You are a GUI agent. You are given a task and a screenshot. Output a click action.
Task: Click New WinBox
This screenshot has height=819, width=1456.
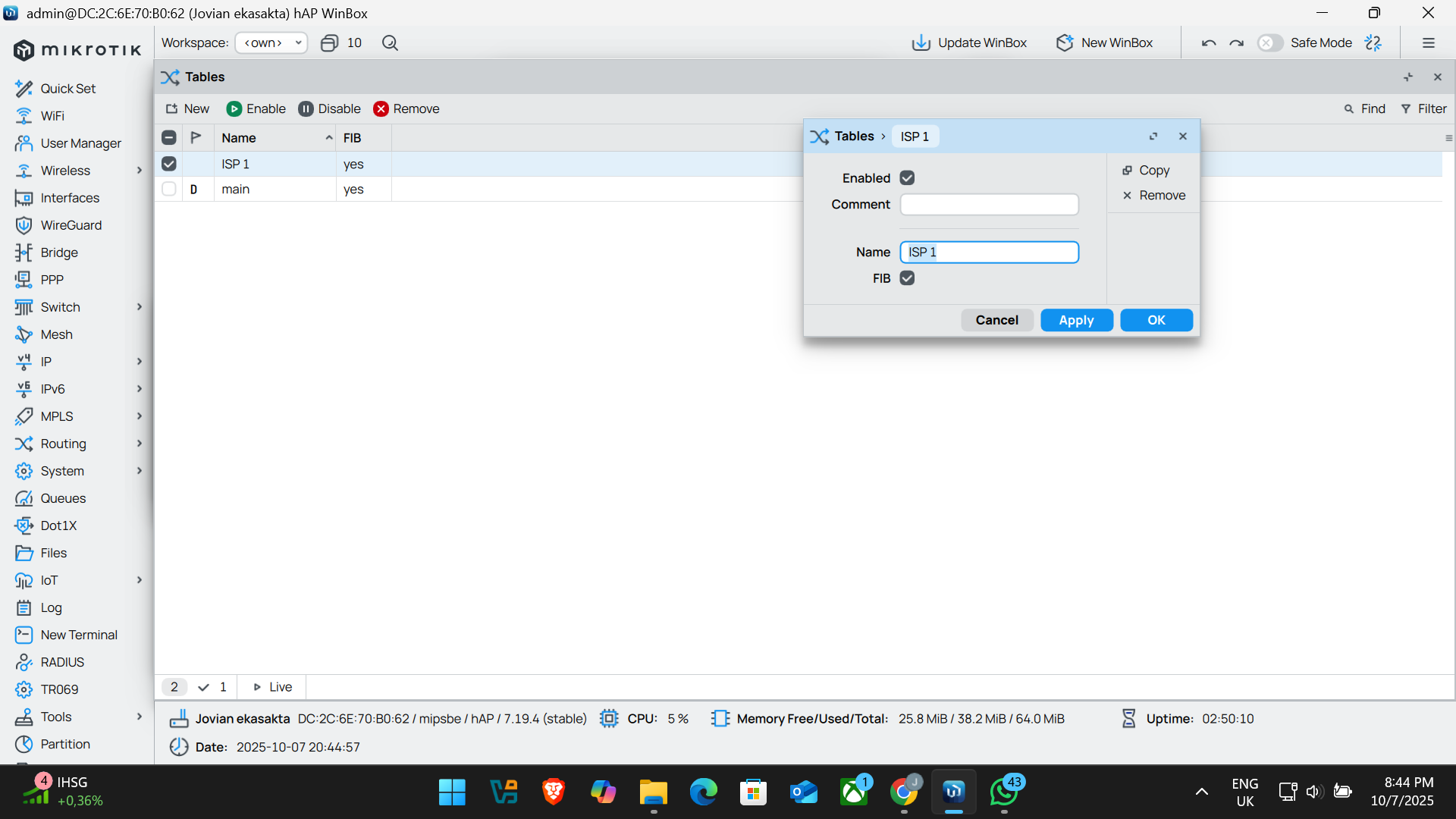pyautogui.click(x=1105, y=43)
